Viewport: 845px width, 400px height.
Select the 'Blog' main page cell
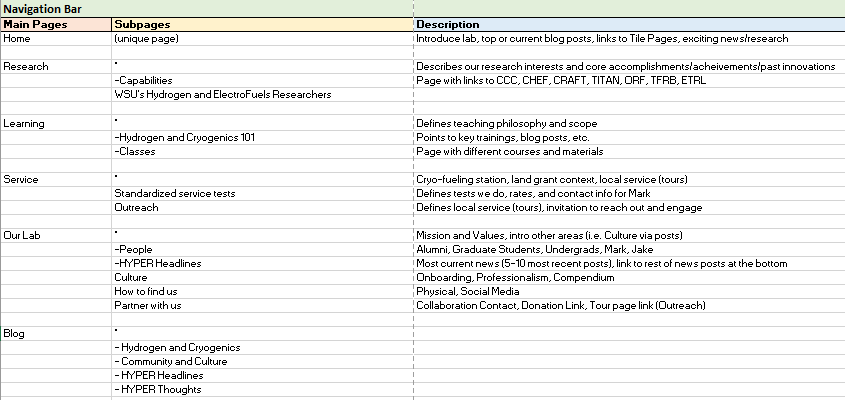tap(15, 333)
